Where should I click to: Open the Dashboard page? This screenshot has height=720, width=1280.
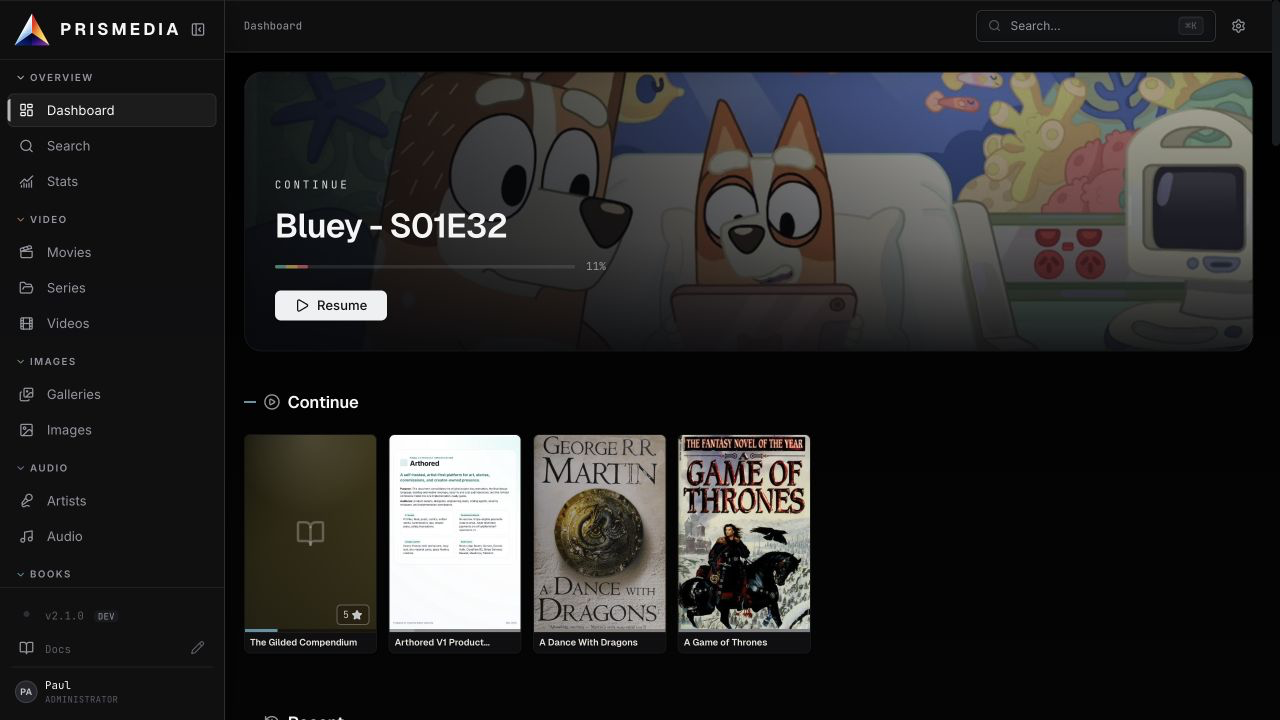[112, 110]
